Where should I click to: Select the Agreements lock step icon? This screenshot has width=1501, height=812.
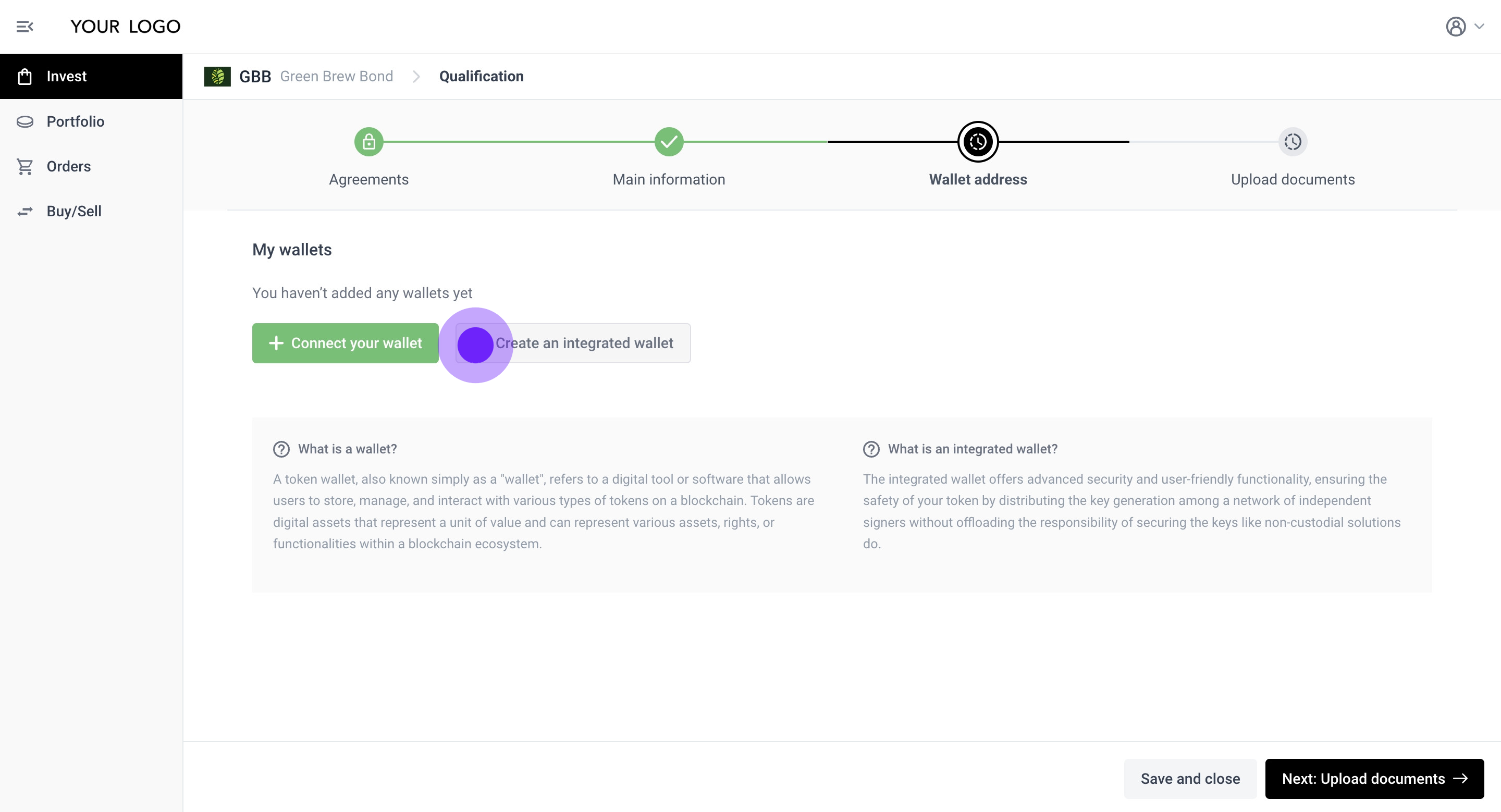tap(369, 142)
